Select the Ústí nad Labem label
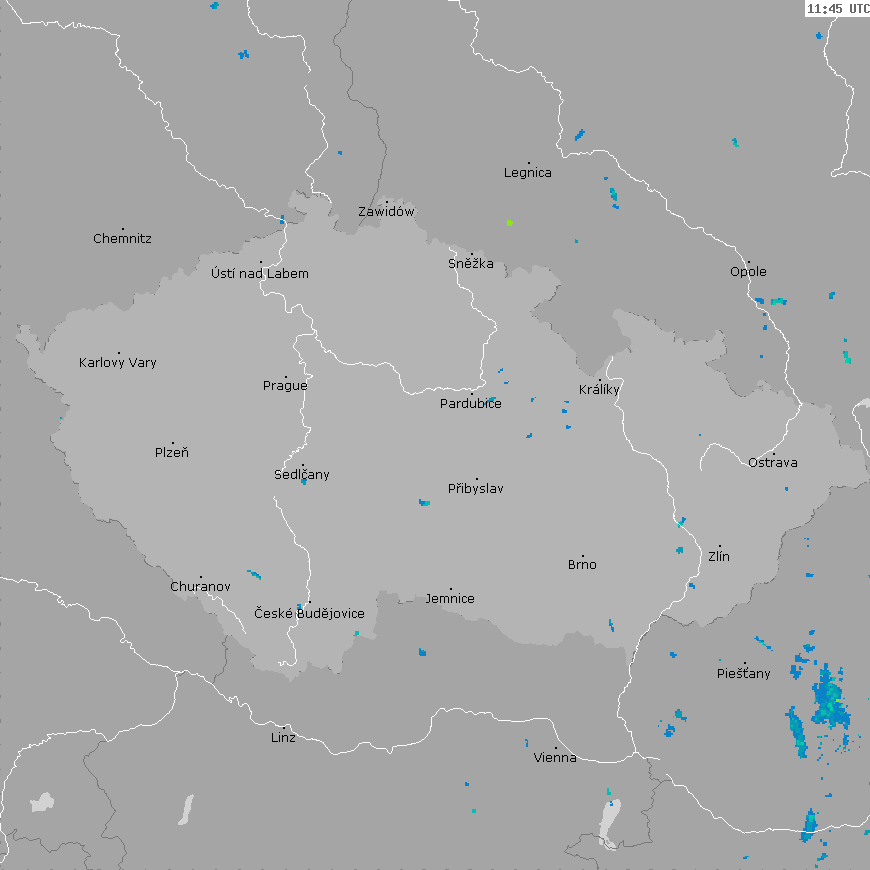This screenshot has height=870, width=870. (x=260, y=274)
